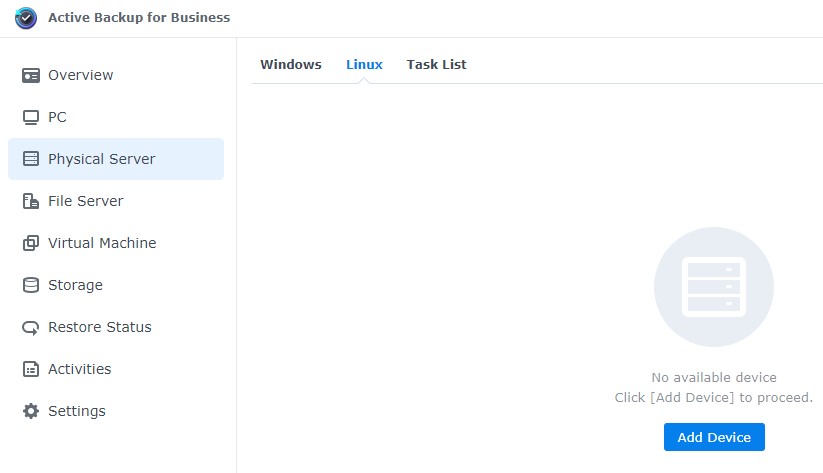The image size is (823, 473).
Task: Open the File Server icon
Action: pos(30,201)
